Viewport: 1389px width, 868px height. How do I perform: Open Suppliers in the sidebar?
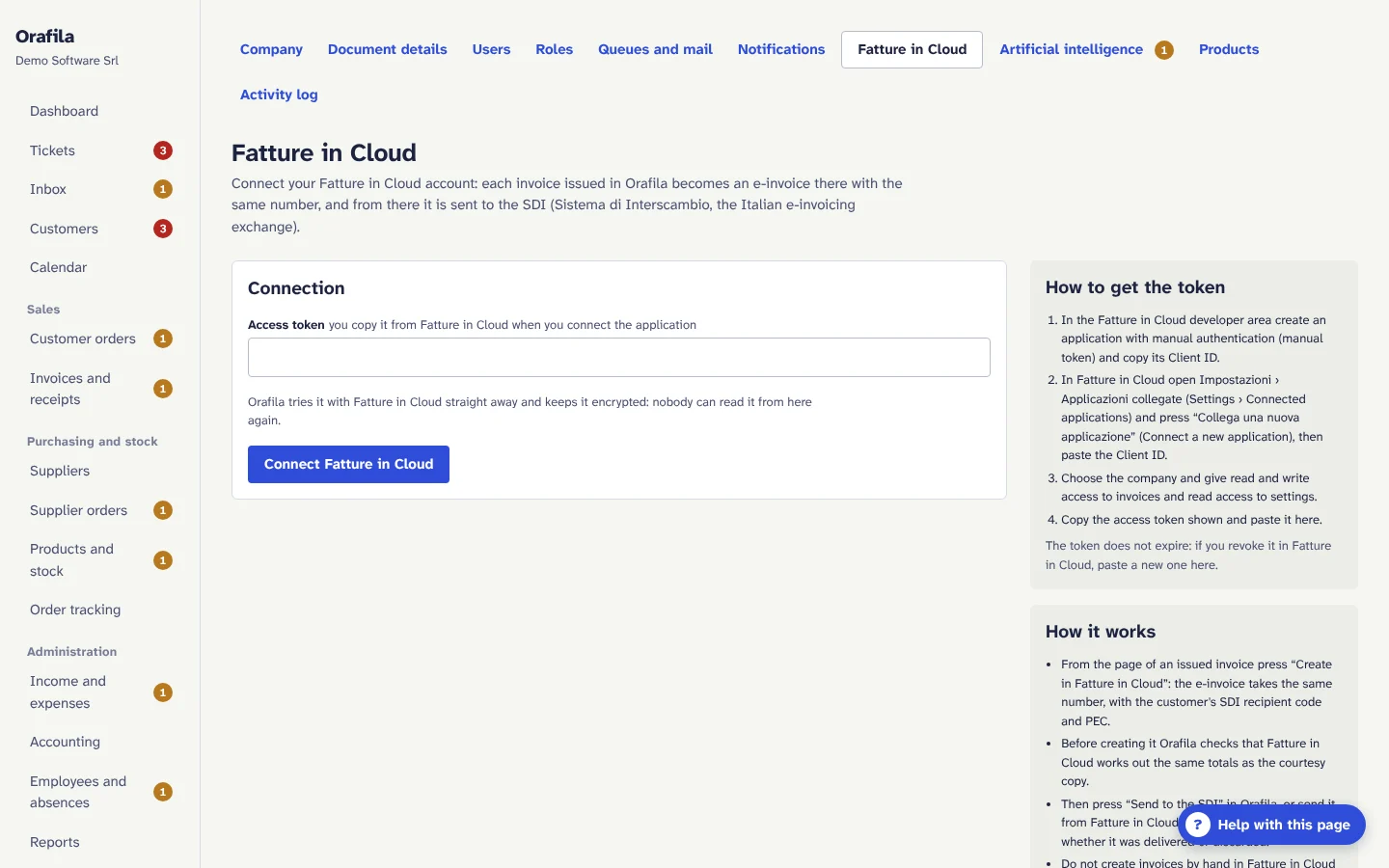click(99, 471)
